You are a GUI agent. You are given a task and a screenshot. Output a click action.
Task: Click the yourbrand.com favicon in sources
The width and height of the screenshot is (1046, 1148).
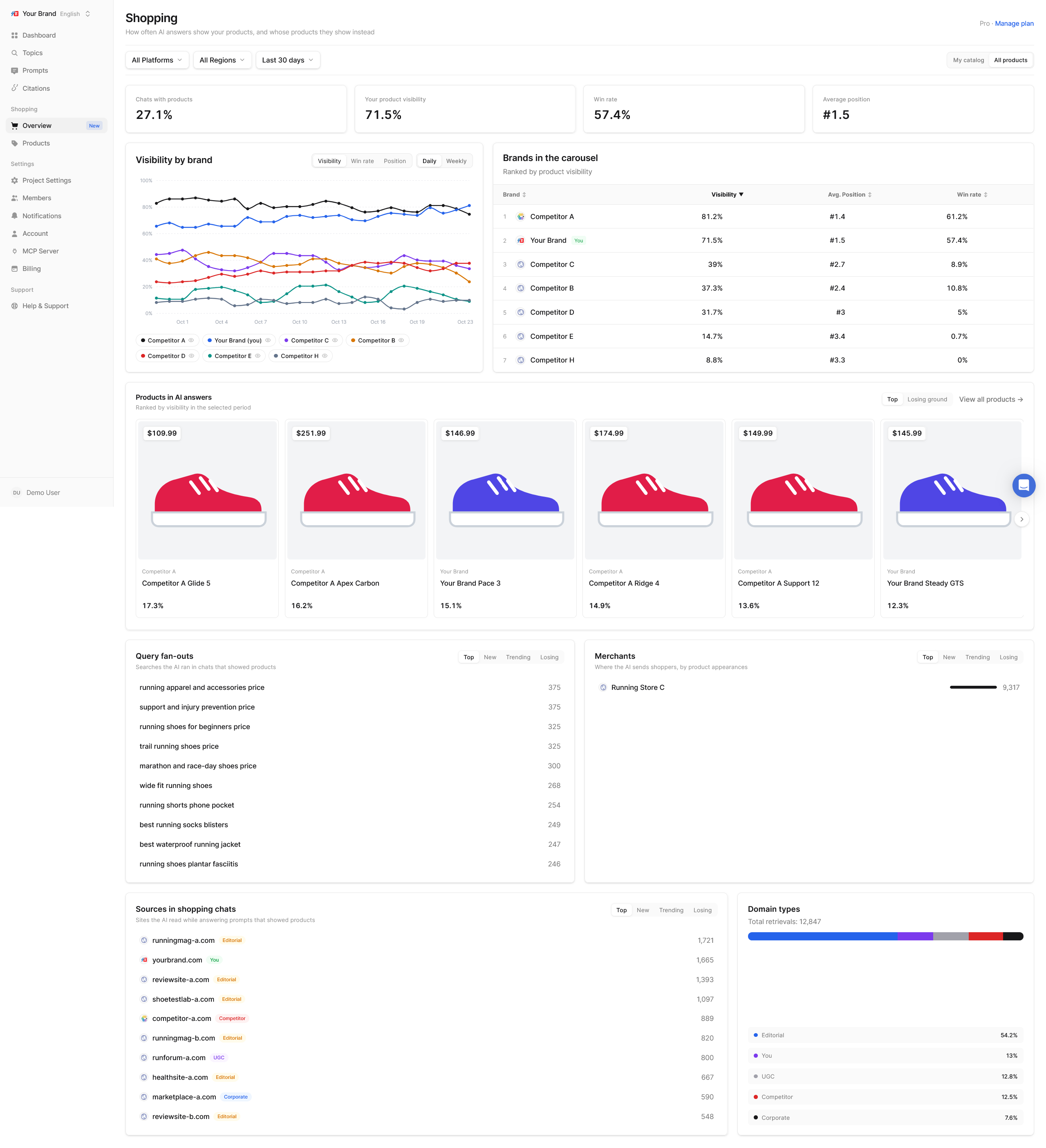click(144, 960)
